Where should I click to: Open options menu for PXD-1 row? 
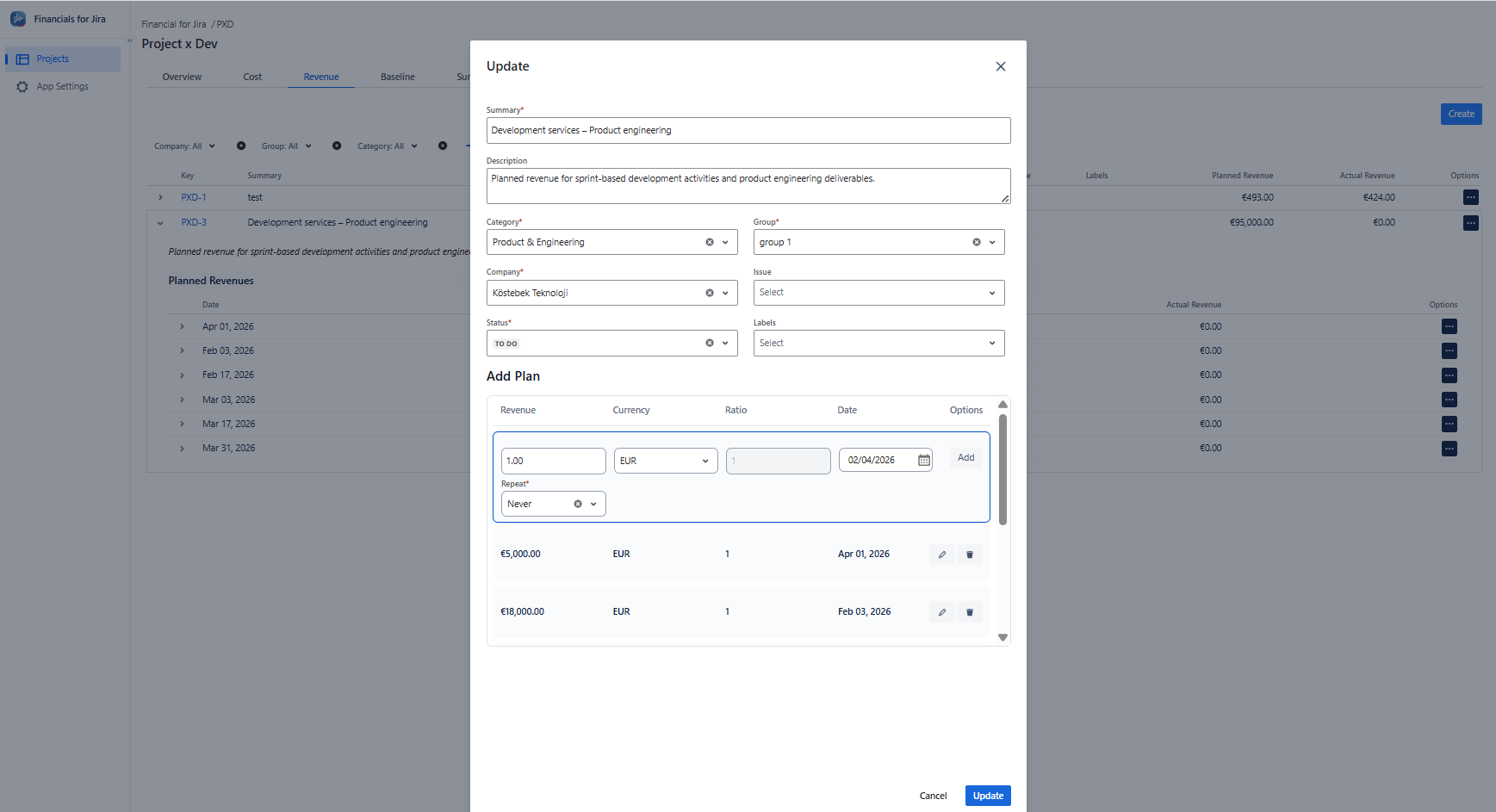pos(1470,198)
